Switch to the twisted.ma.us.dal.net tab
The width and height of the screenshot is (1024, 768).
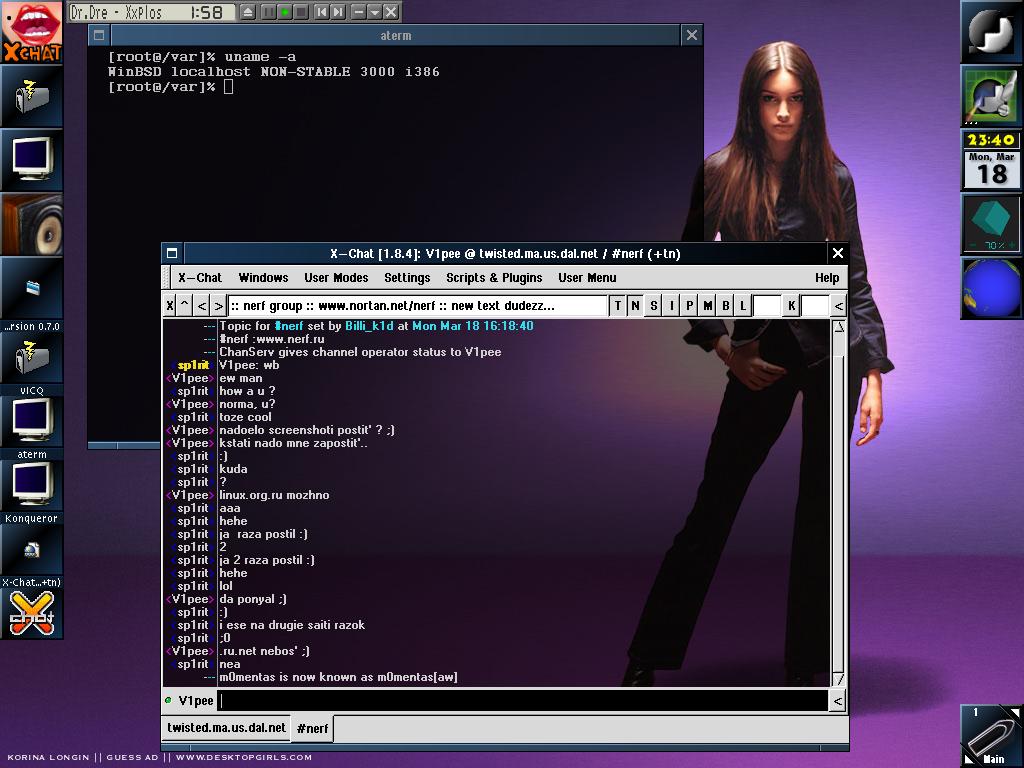(x=226, y=728)
